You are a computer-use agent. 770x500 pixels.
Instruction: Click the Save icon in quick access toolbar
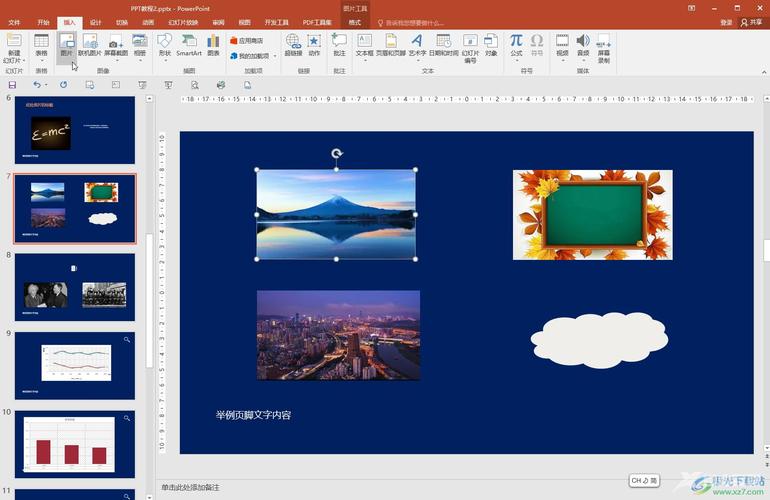pyautogui.click(x=12, y=85)
